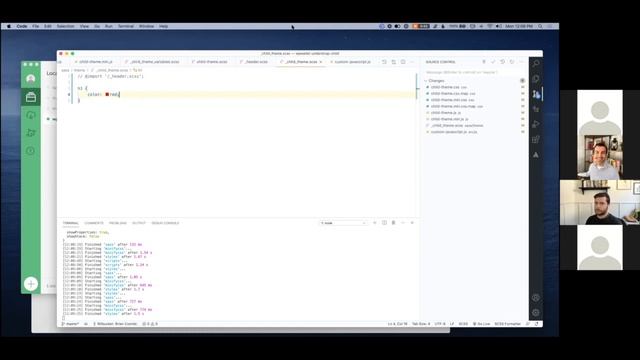Image resolution: width=640 pixels, height=360 pixels.
Task: Click the Wi-Fi icon in the macOS menu bar
Action: [489, 26]
